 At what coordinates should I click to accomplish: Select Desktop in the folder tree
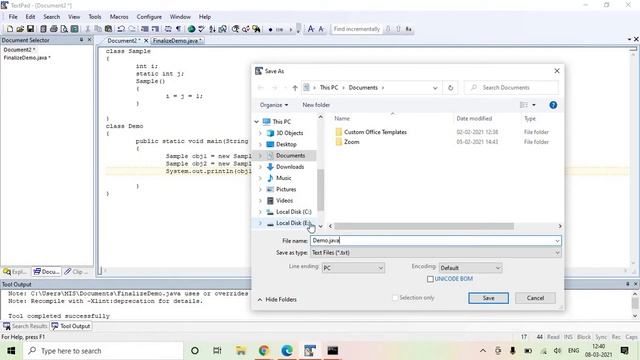(x=286, y=144)
